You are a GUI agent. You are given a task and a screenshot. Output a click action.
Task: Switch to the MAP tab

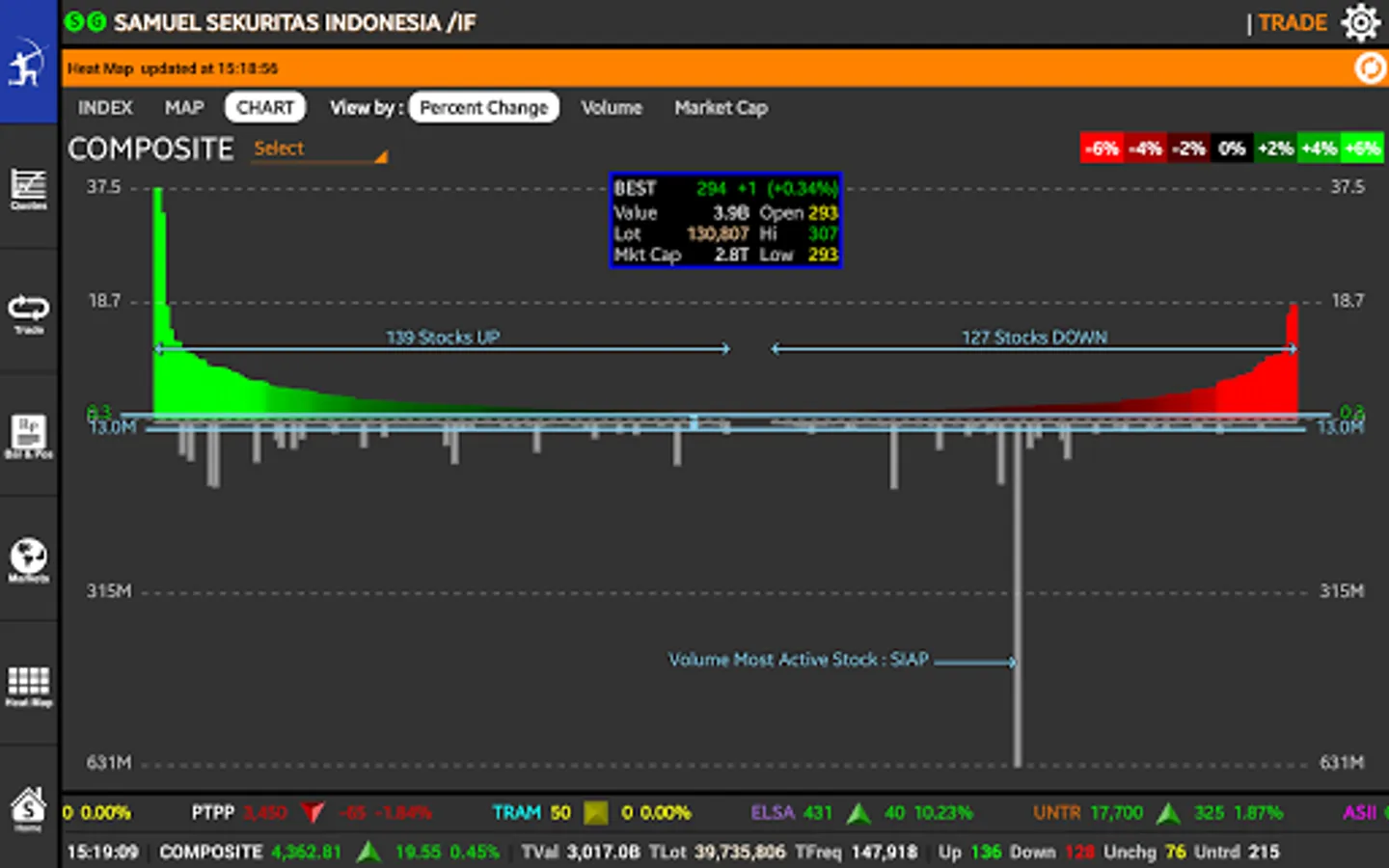[184, 108]
